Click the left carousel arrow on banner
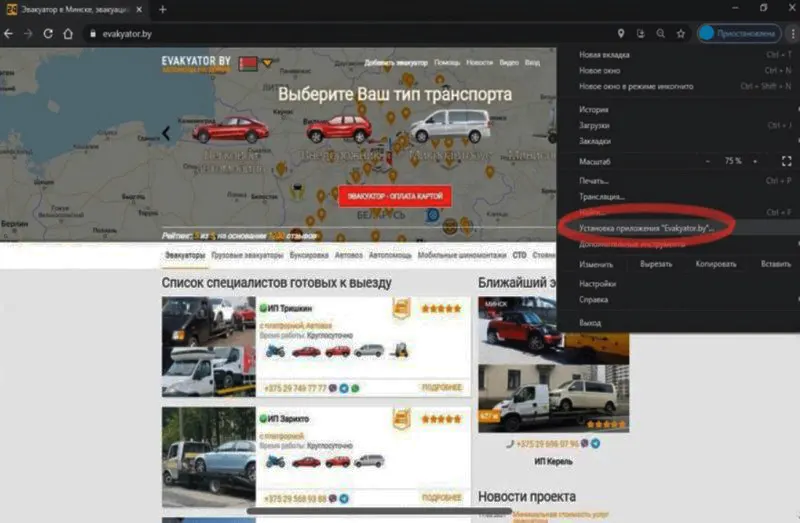The height and width of the screenshot is (523, 800). click(166, 132)
